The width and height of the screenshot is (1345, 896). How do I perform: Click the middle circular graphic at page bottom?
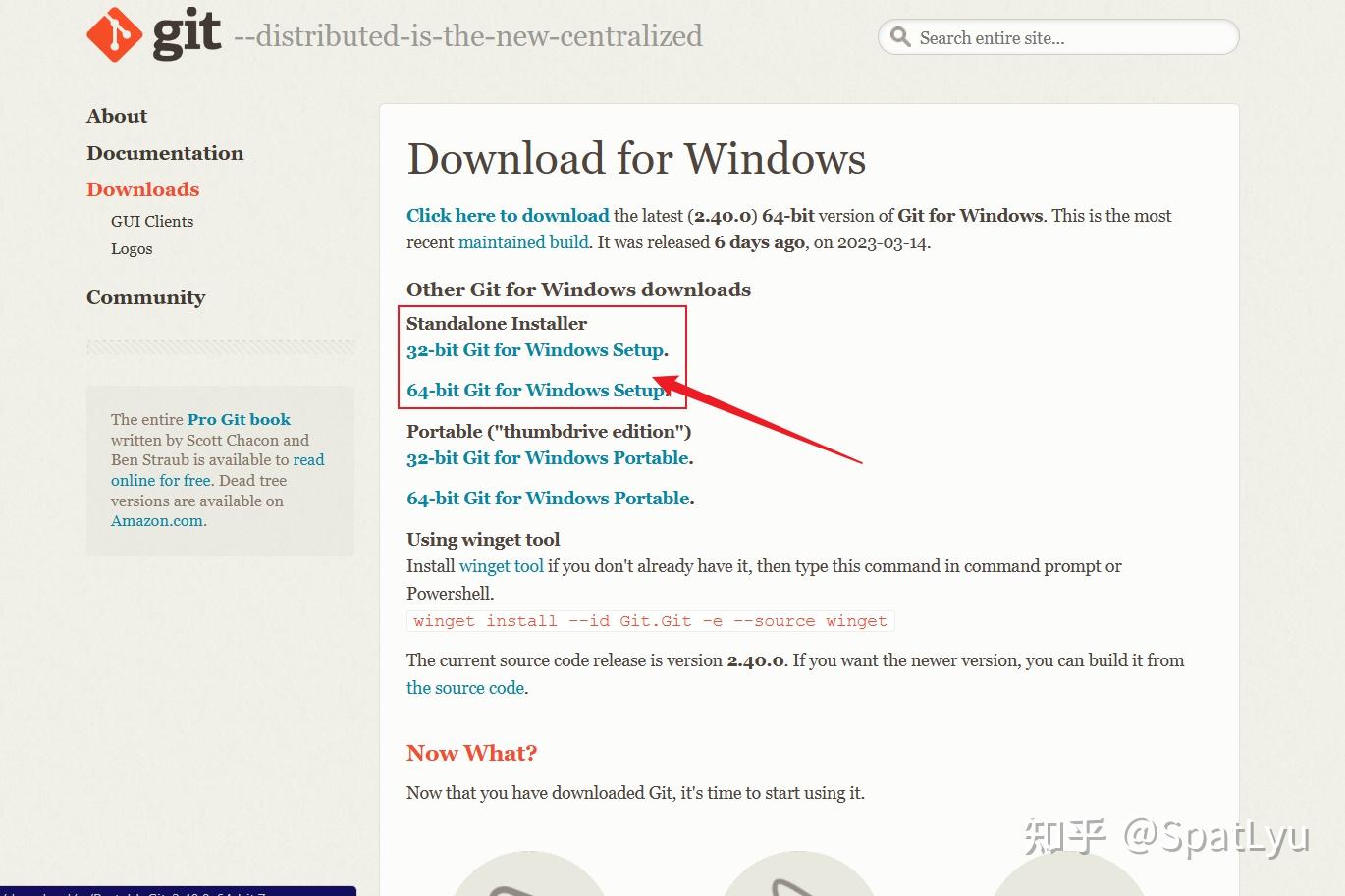pos(799,878)
